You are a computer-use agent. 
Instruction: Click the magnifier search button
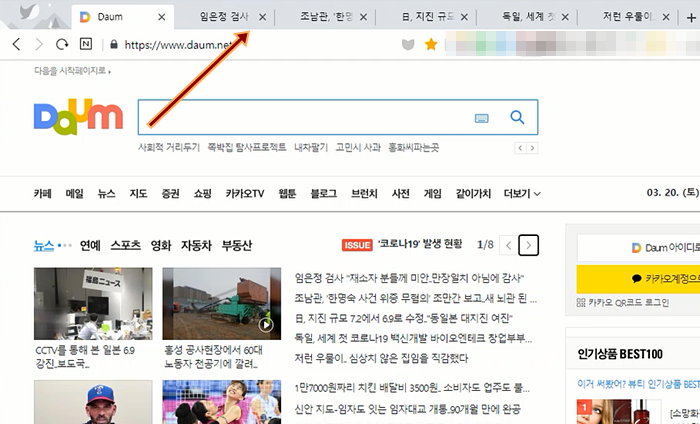tap(517, 117)
